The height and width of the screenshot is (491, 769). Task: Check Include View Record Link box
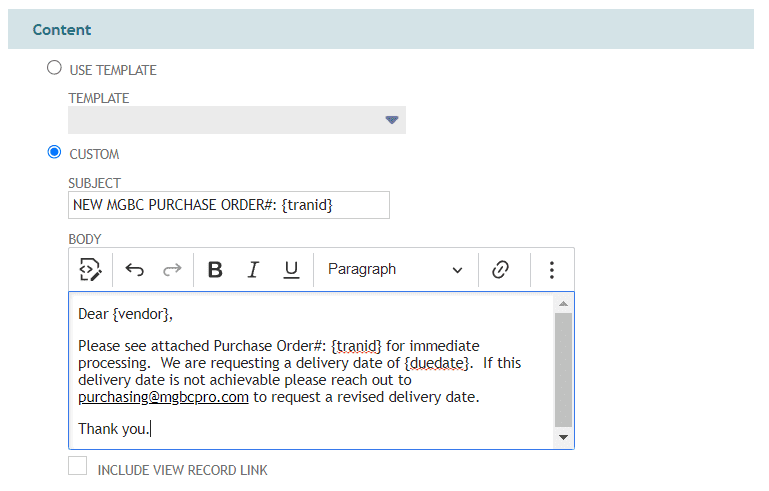click(77, 465)
